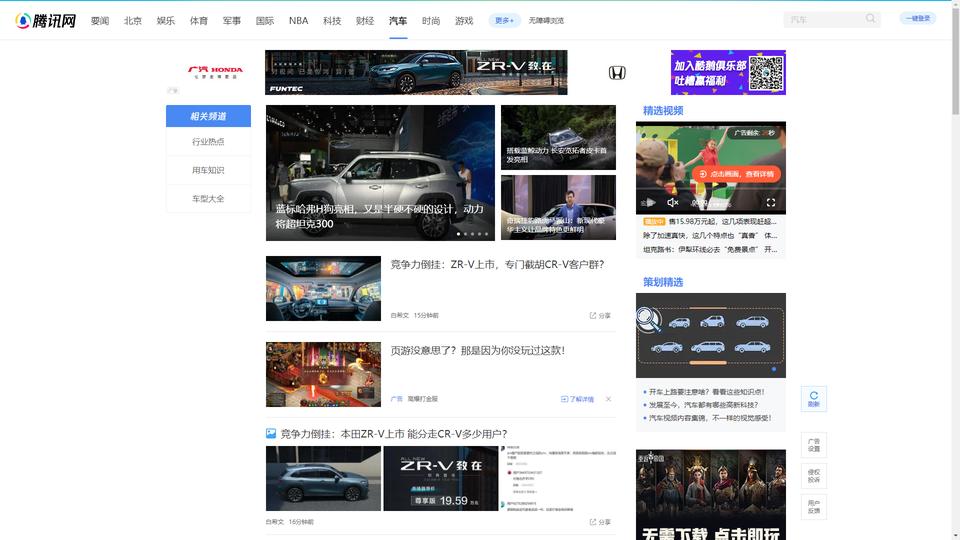Viewport: 960px width, 540px height.
Task: Click 了解详情 on game ad
Action: point(577,399)
